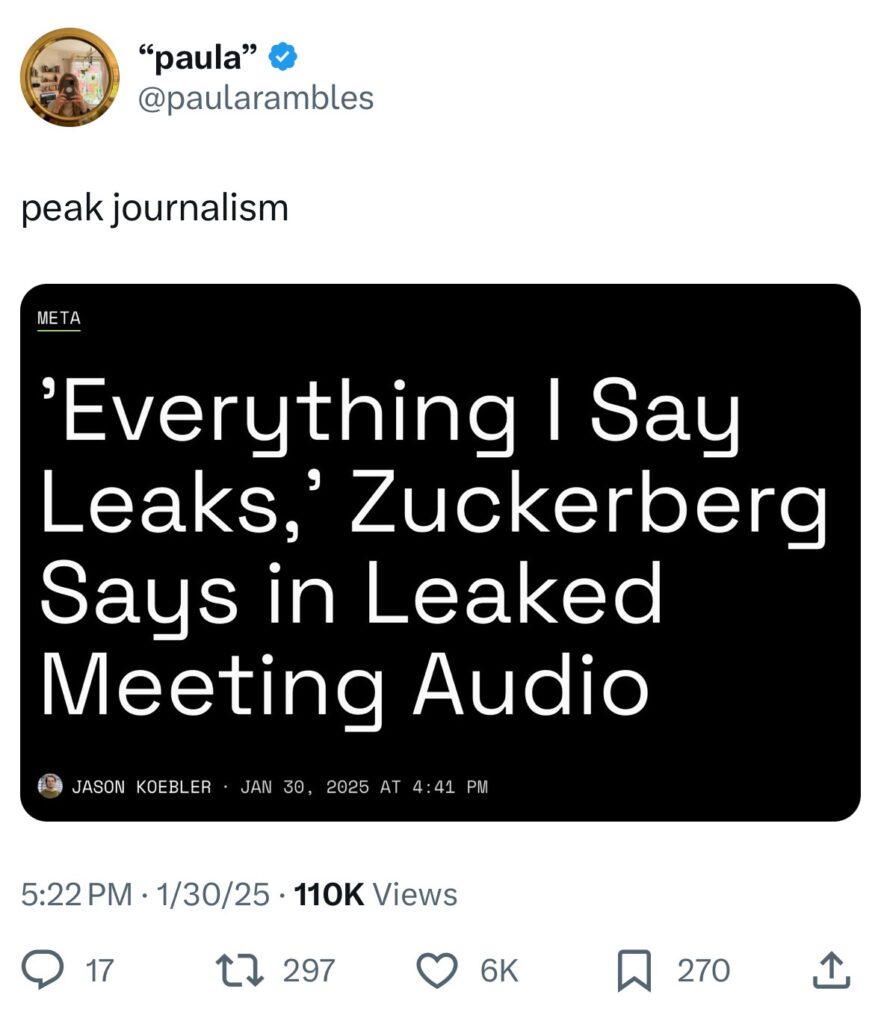Click the 297 reposts count

pos(309,970)
